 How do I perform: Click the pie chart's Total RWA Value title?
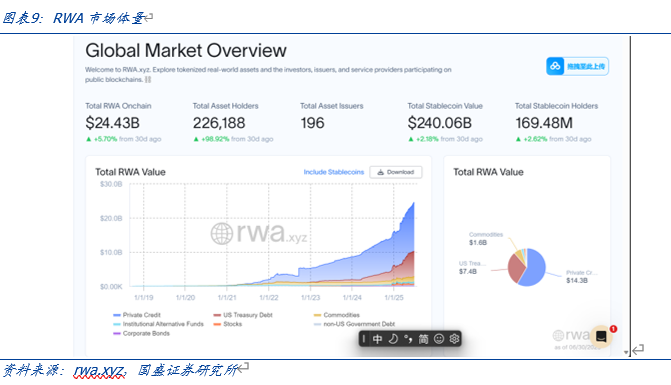(488, 172)
